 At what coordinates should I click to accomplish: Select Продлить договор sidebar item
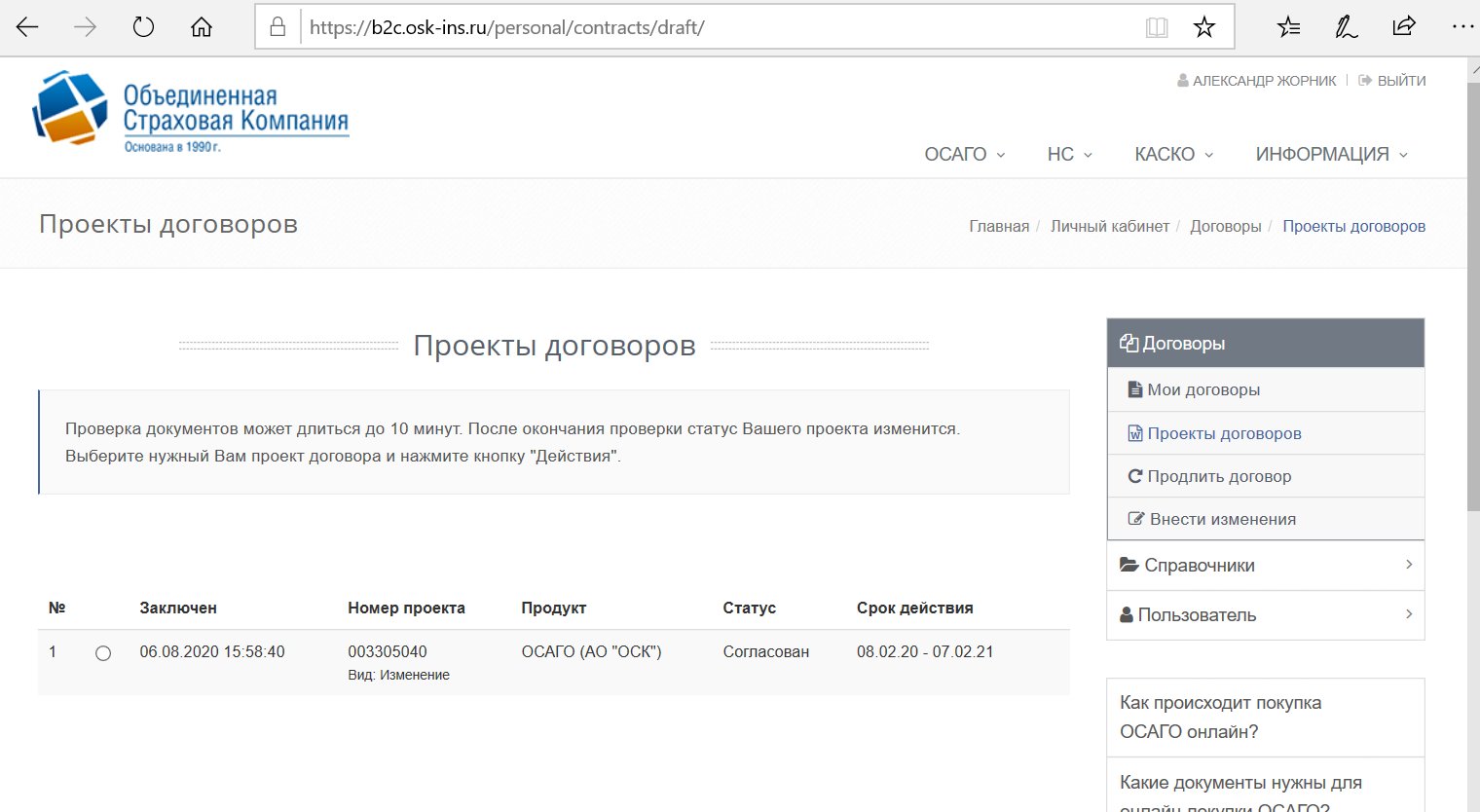tap(1219, 476)
